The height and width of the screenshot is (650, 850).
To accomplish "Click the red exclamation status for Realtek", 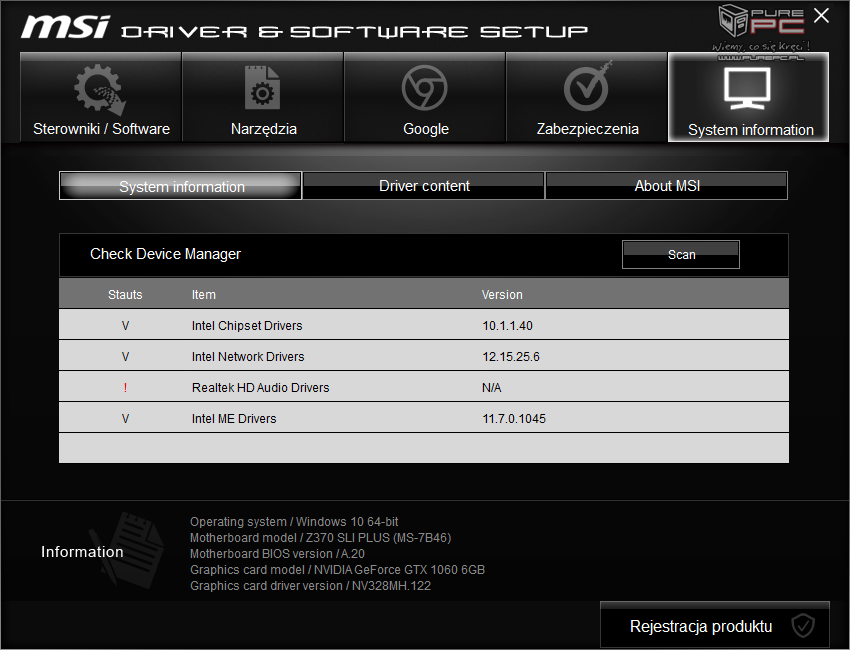I will (x=125, y=388).
